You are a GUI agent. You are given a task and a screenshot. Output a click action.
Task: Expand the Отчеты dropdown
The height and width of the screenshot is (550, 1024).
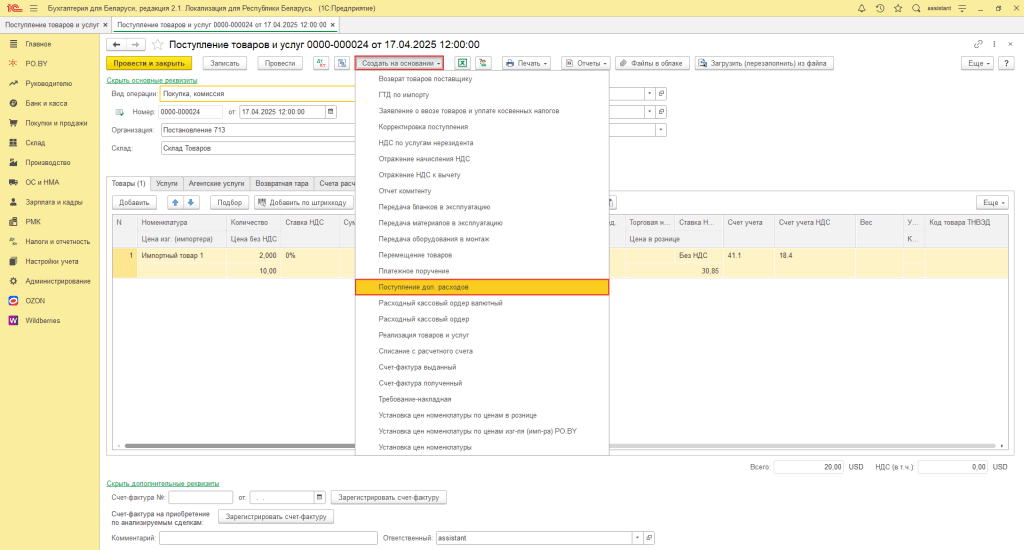(x=586, y=63)
